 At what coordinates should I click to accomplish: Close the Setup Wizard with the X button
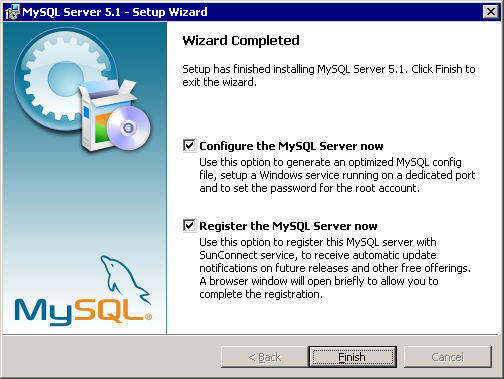pos(491,12)
